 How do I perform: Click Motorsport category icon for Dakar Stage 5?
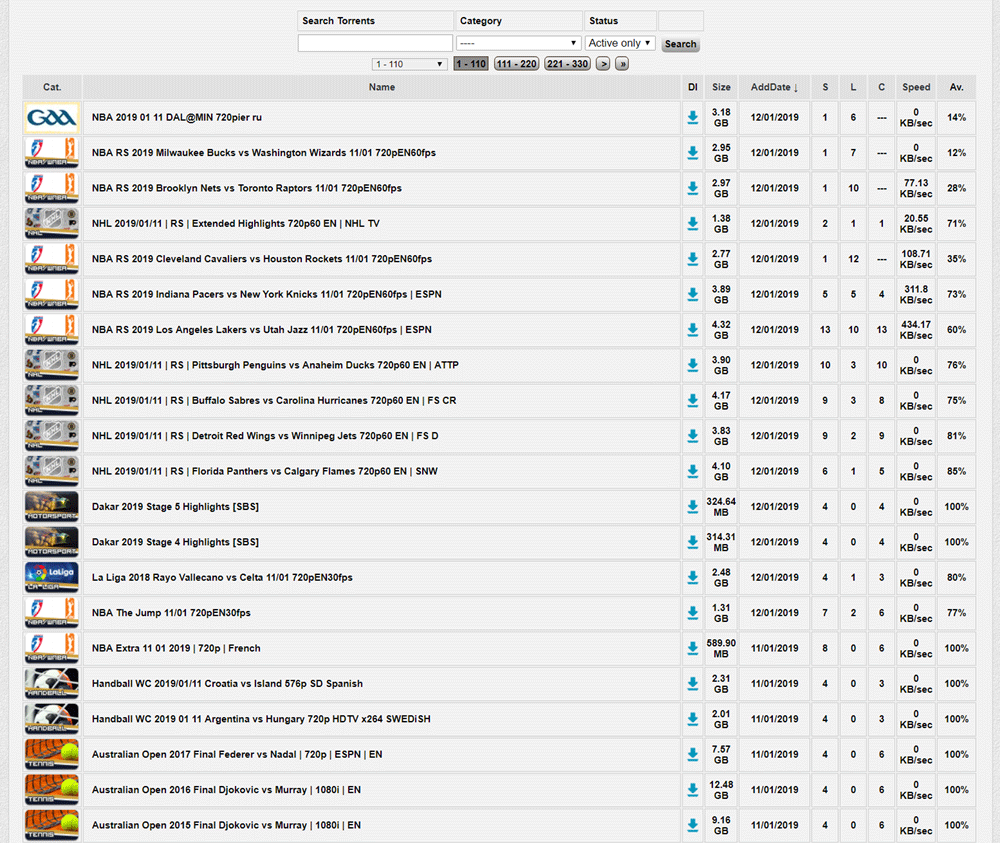click(x=52, y=507)
